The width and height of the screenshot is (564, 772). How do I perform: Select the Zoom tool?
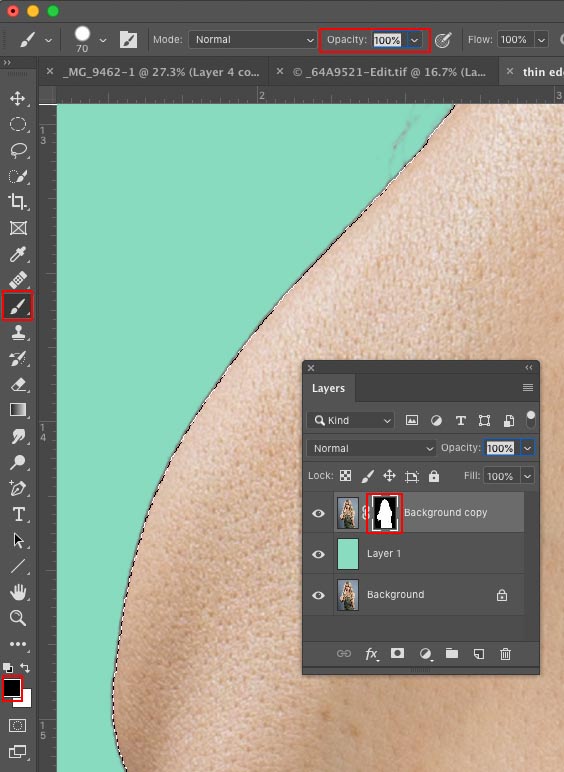coord(18,618)
